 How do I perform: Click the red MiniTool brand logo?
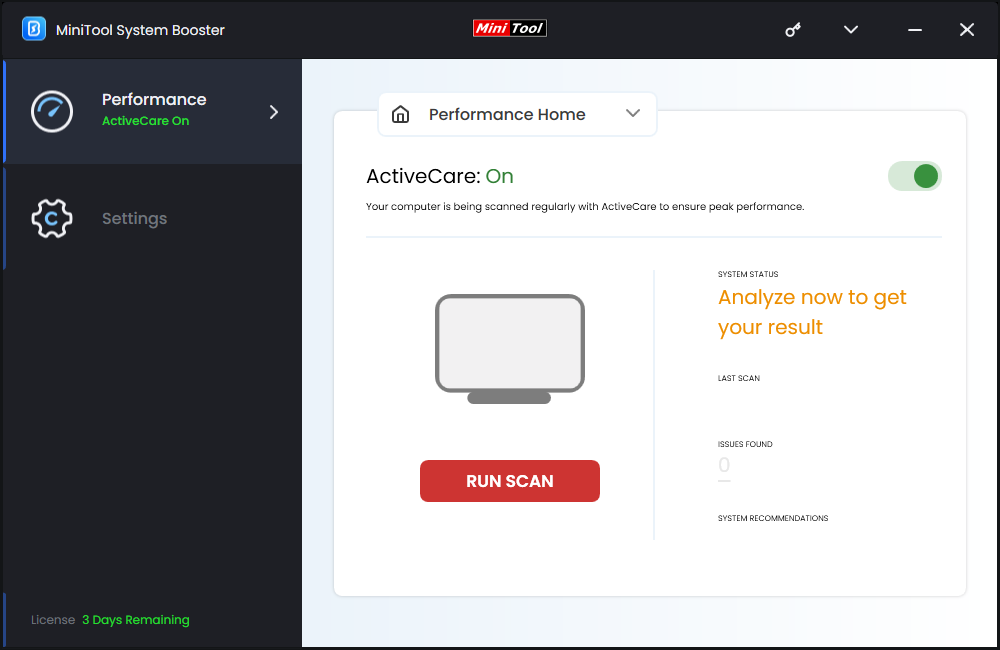tap(510, 28)
